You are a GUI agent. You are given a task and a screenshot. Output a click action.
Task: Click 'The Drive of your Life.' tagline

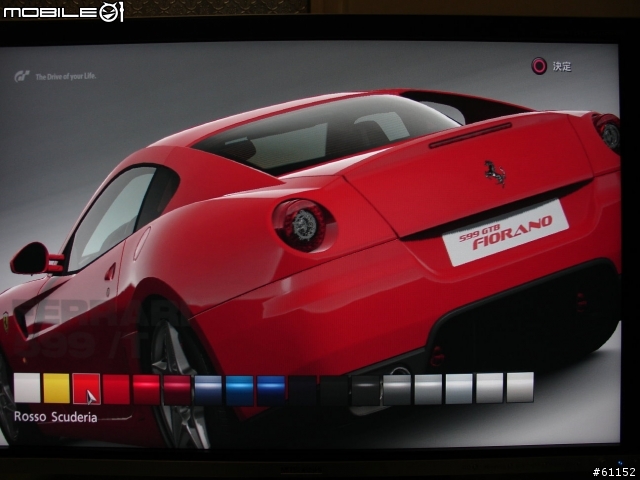(66, 76)
